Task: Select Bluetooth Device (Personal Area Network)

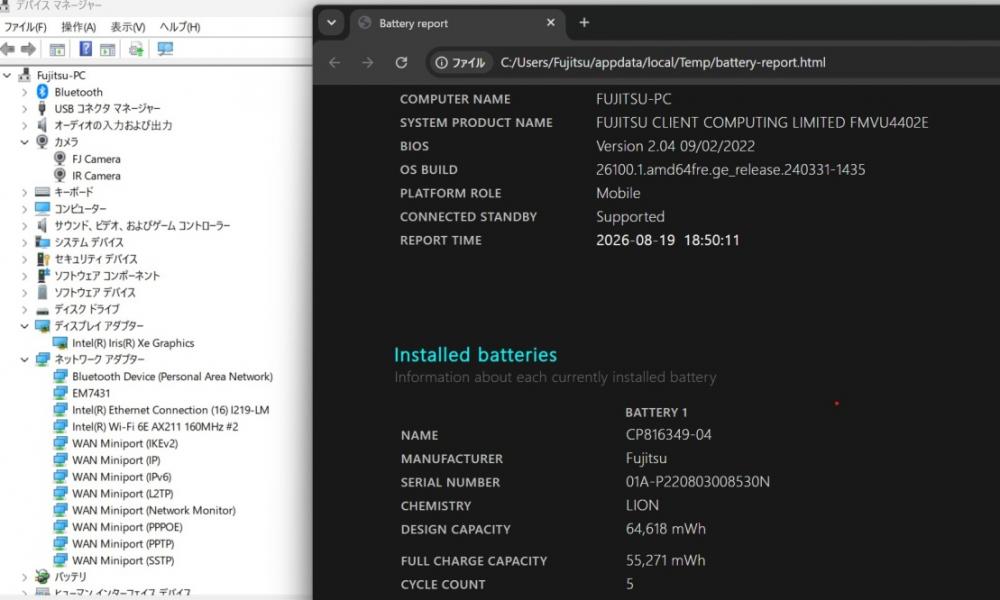Action: [172, 376]
